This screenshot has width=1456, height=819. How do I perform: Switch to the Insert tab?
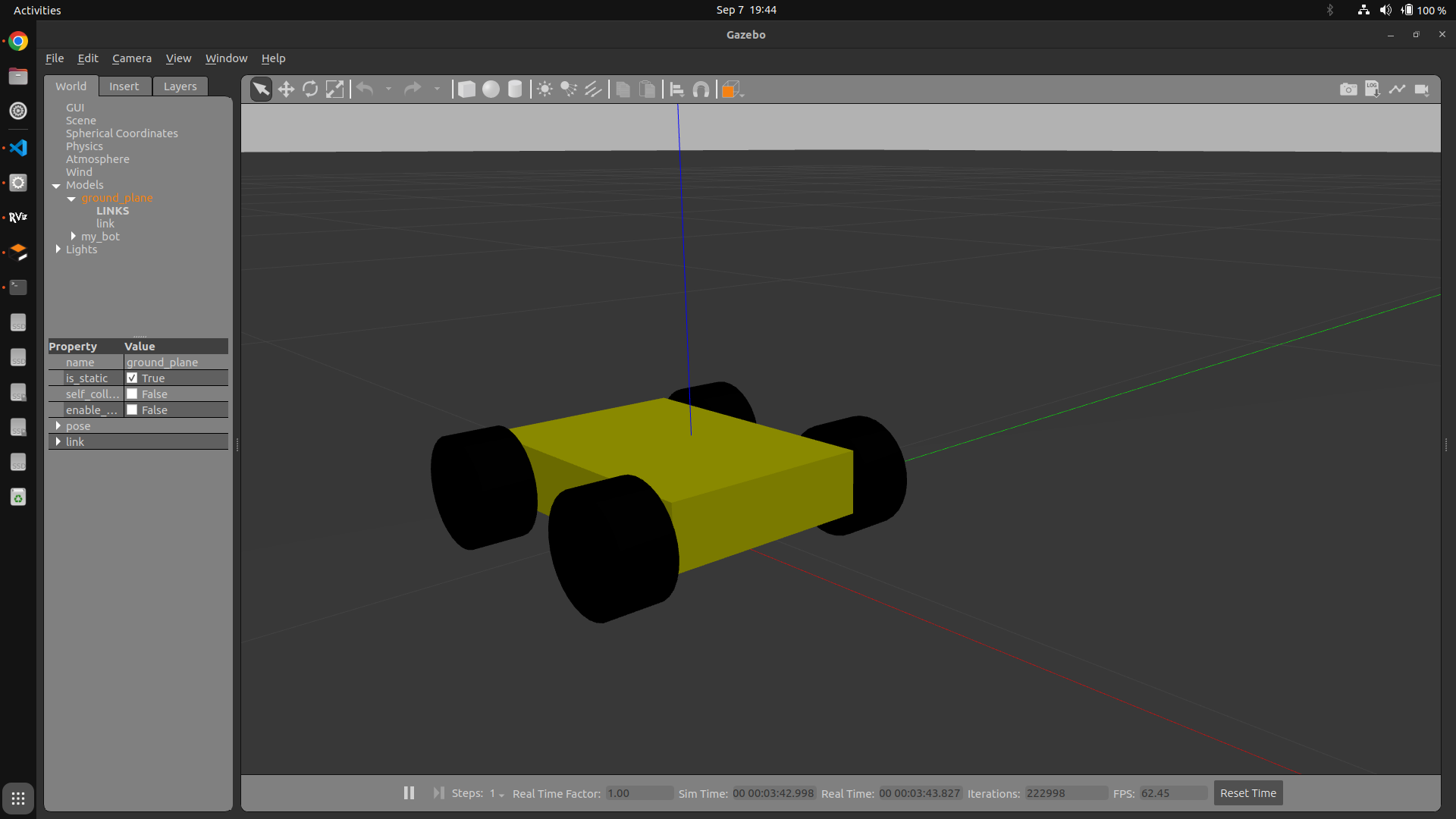pyautogui.click(x=124, y=86)
